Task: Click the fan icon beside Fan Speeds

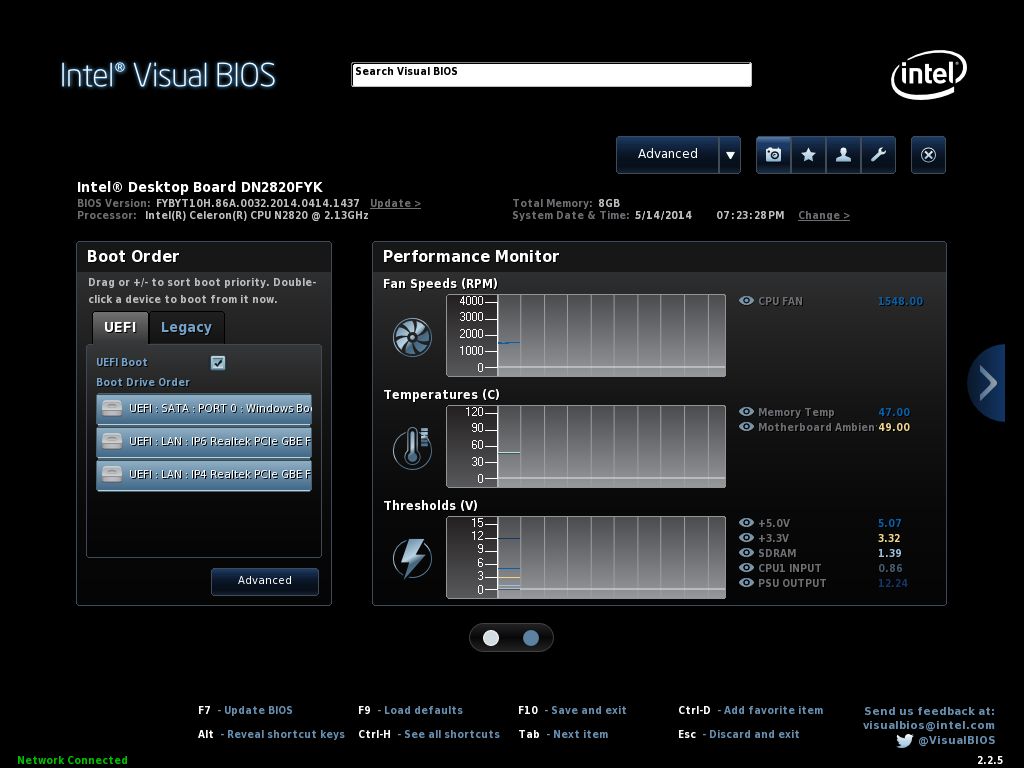Action: pyautogui.click(x=412, y=337)
